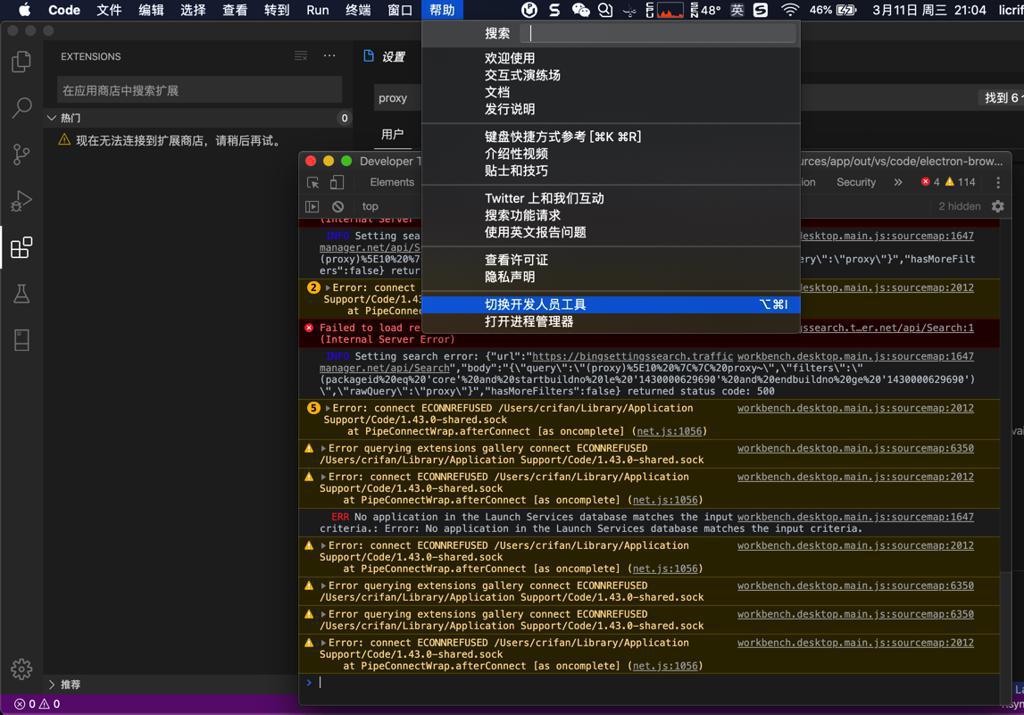
Task: Open the console context selector 'top'
Action: coord(370,206)
